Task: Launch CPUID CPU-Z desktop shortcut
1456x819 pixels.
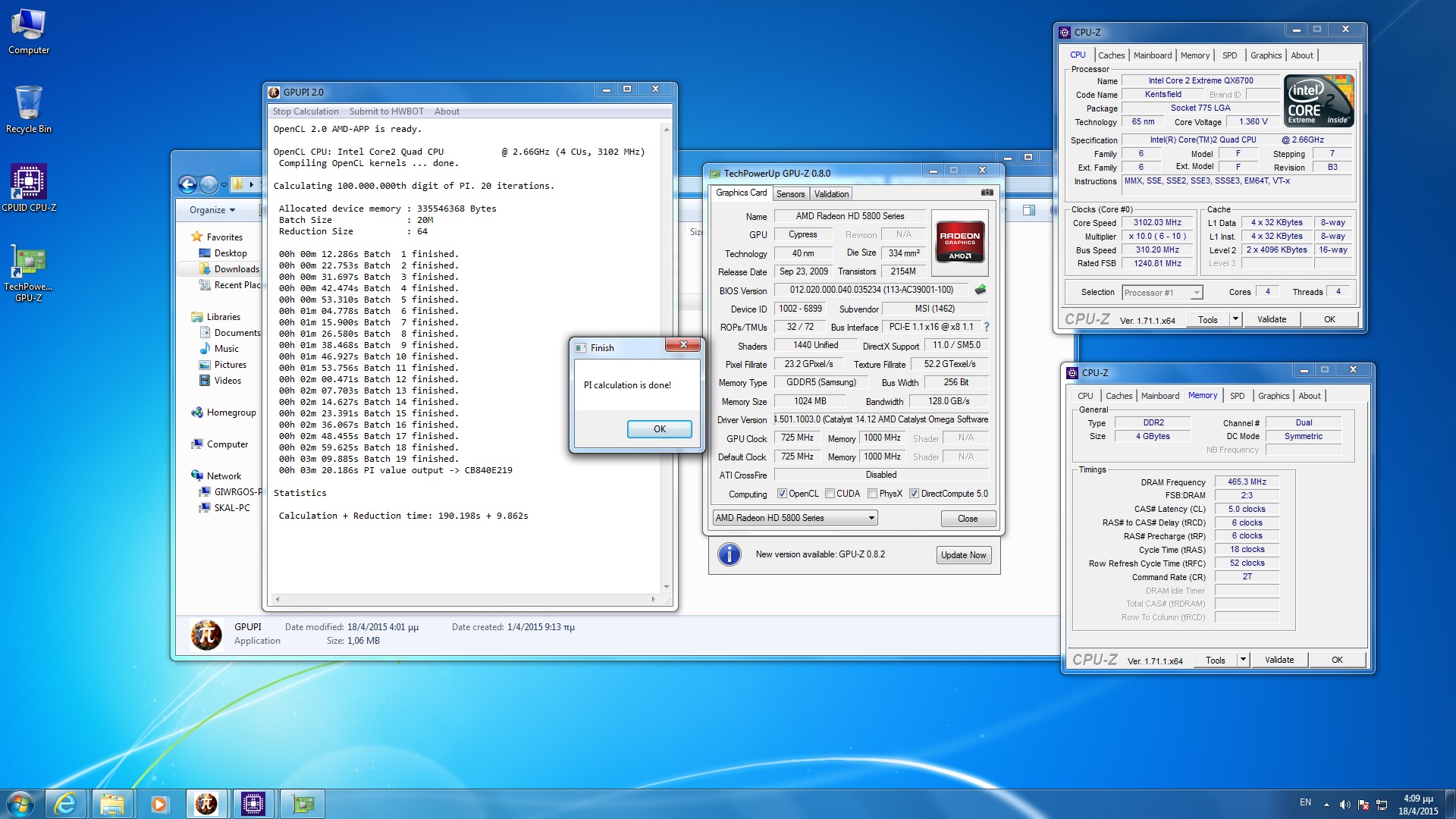Action: (29, 188)
